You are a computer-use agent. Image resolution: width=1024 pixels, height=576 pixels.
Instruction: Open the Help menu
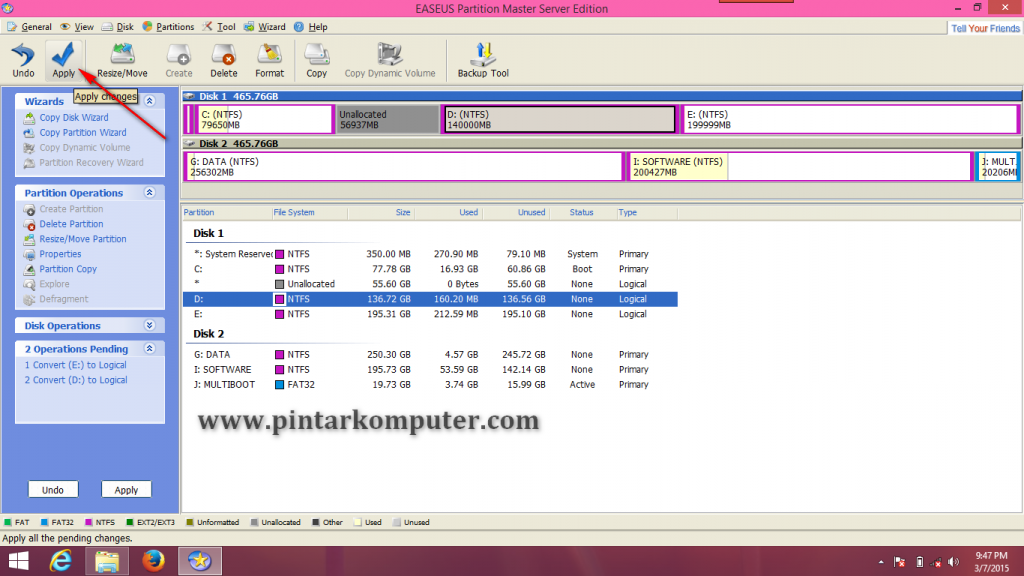310,27
